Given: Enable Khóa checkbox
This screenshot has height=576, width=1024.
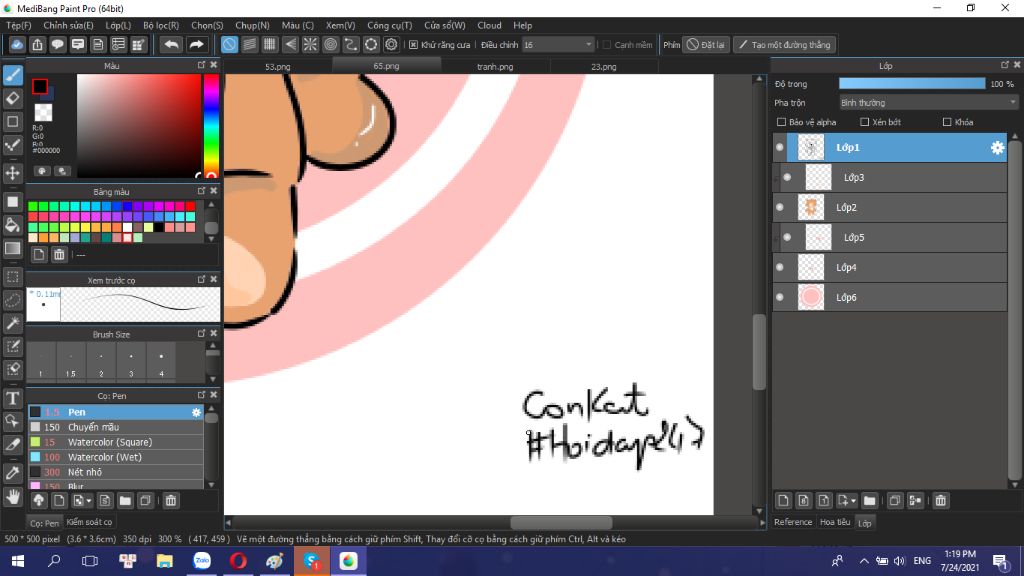Looking at the screenshot, I should click(x=947, y=122).
